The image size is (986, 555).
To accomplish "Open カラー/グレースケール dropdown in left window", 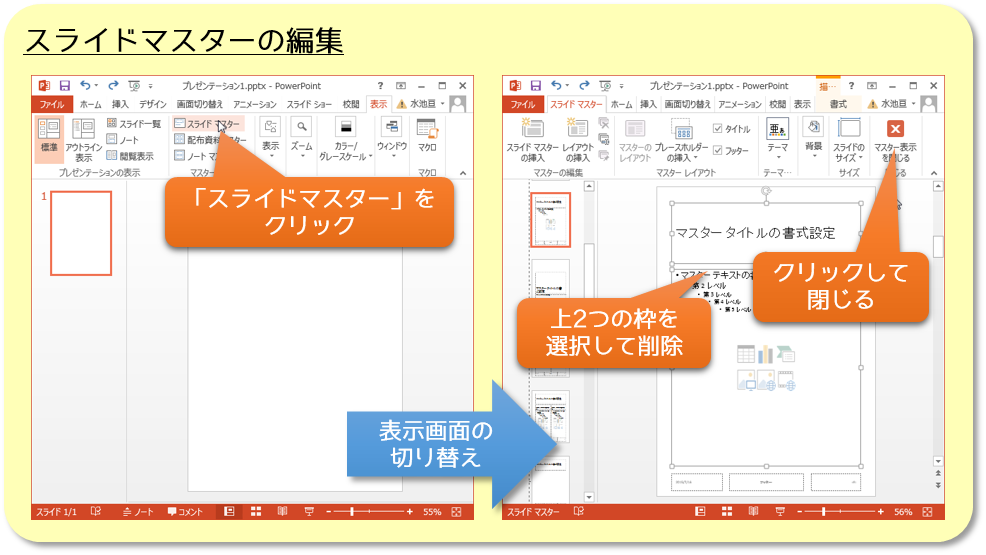I will point(345,140).
